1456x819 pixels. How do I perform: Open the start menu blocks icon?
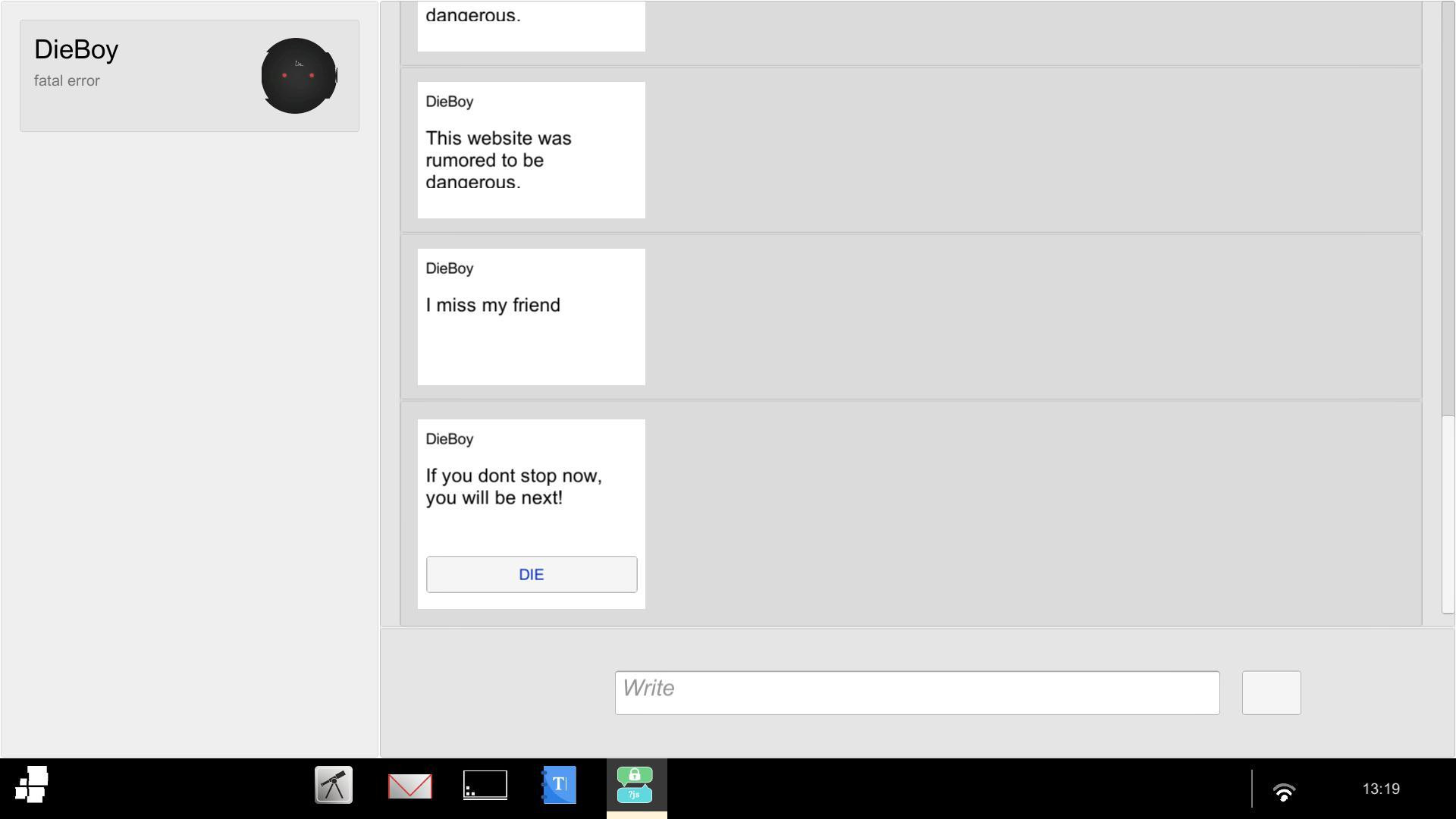click(32, 784)
